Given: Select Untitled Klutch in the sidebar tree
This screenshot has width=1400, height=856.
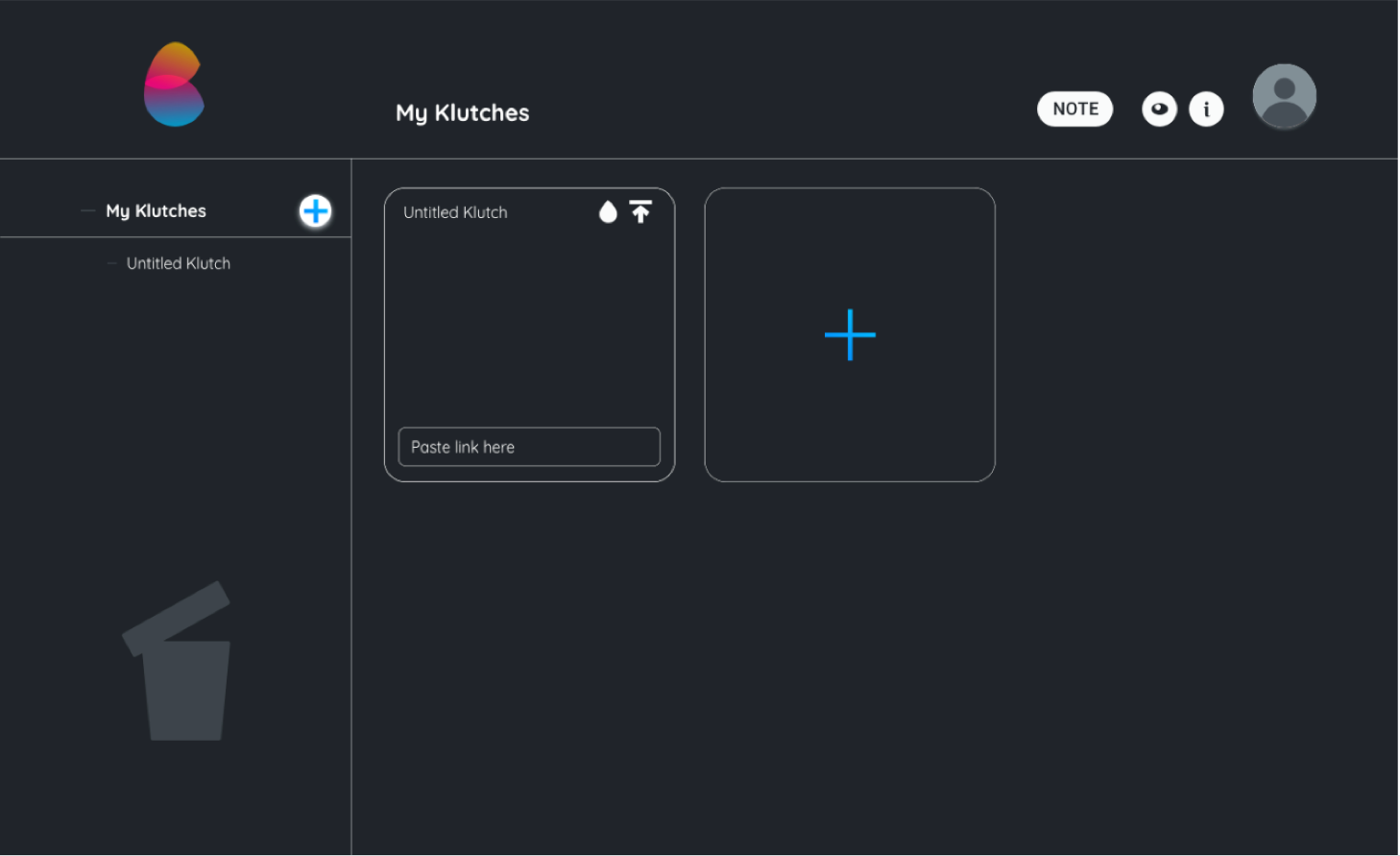Looking at the screenshot, I should [179, 263].
